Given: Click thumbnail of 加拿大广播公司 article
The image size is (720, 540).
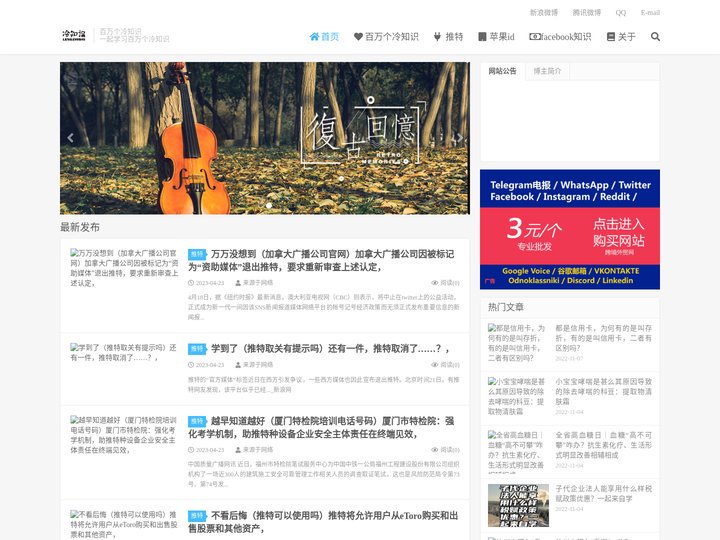Looking at the screenshot, I should [124, 268].
